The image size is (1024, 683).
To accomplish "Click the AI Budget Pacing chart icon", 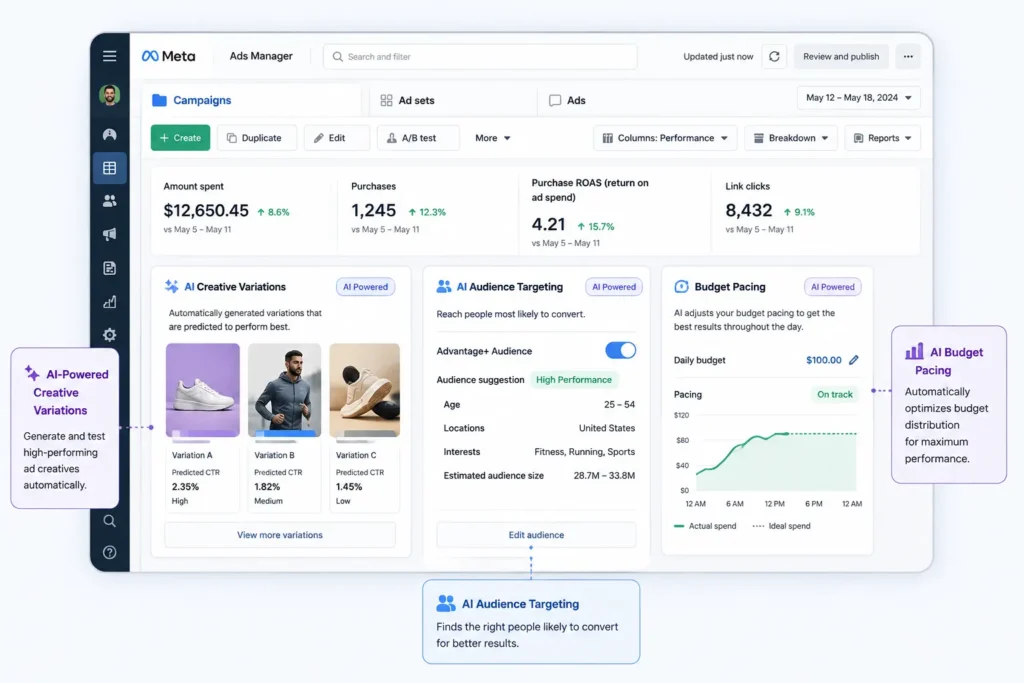I will (x=914, y=351).
